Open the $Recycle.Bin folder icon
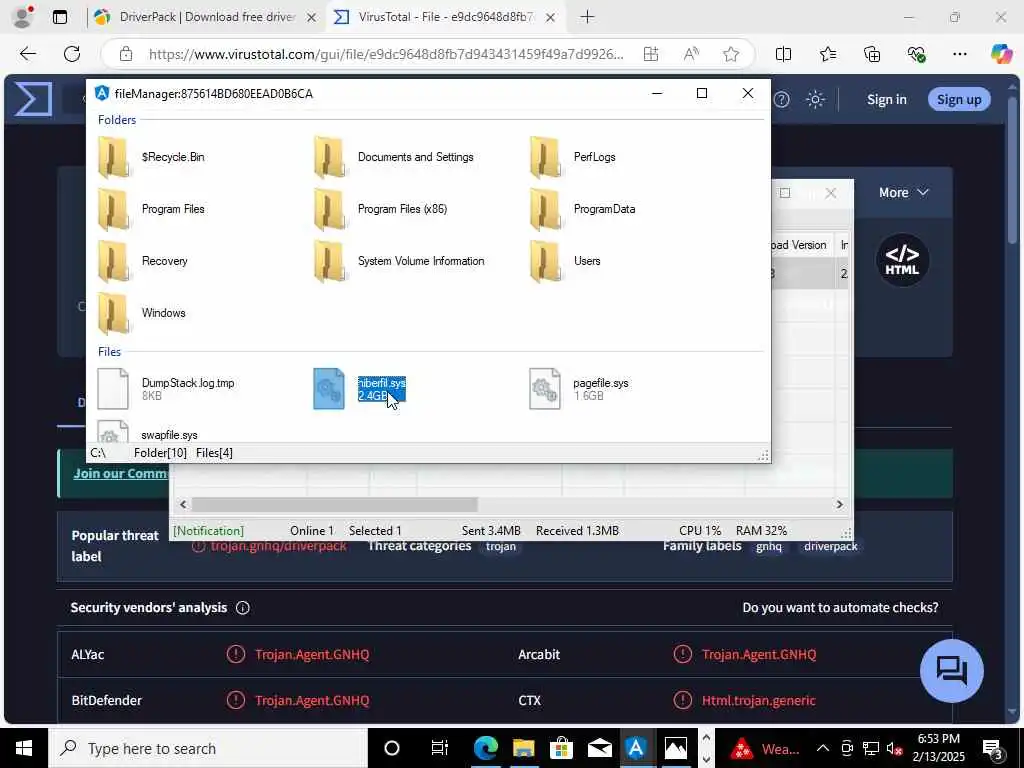 pos(114,157)
